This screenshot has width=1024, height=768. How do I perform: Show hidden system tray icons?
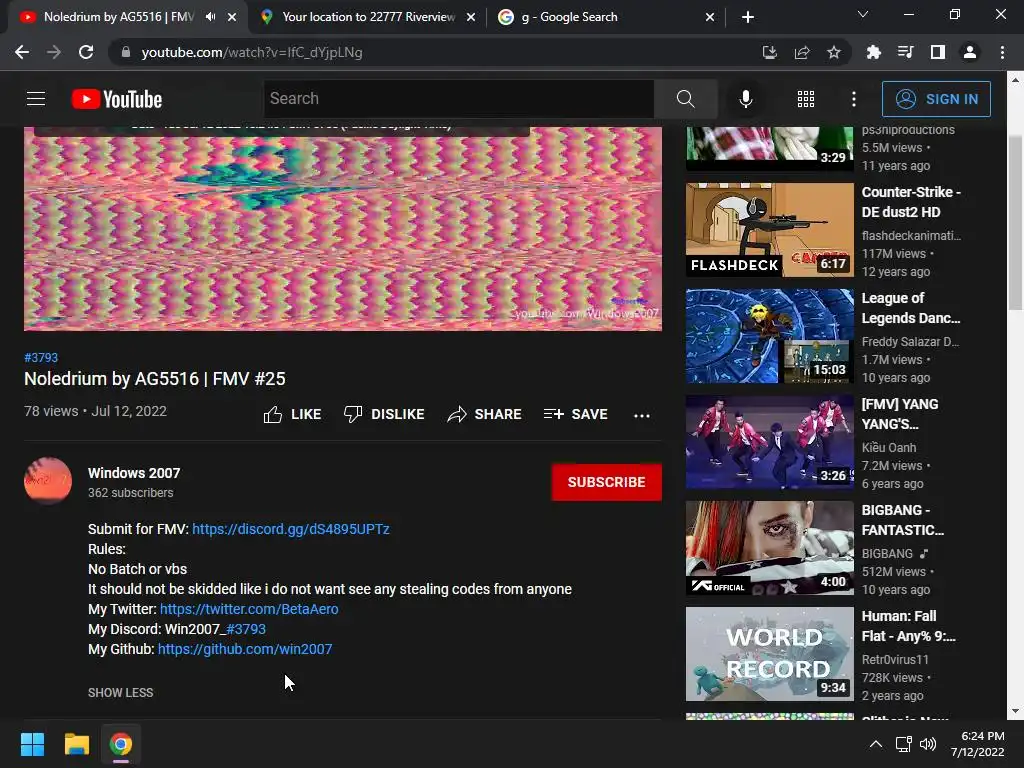click(x=876, y=744)
